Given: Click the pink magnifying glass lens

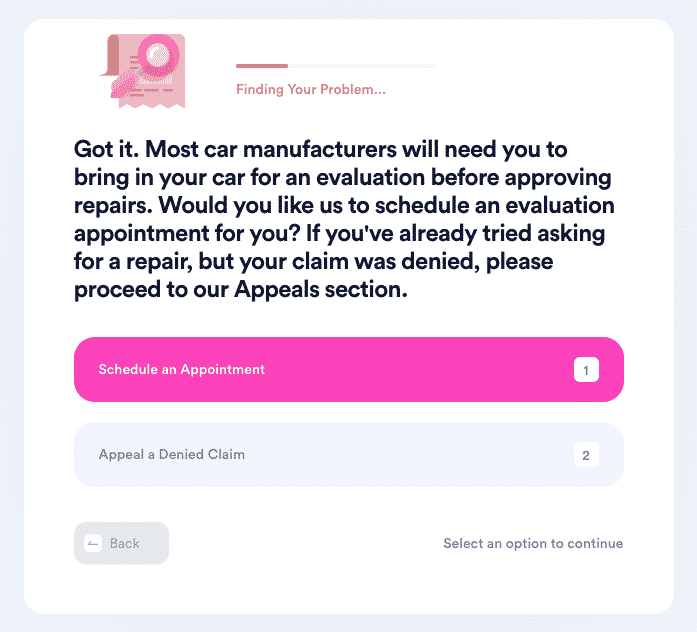Looking at the screenshot, I should (x=158, y=55).
